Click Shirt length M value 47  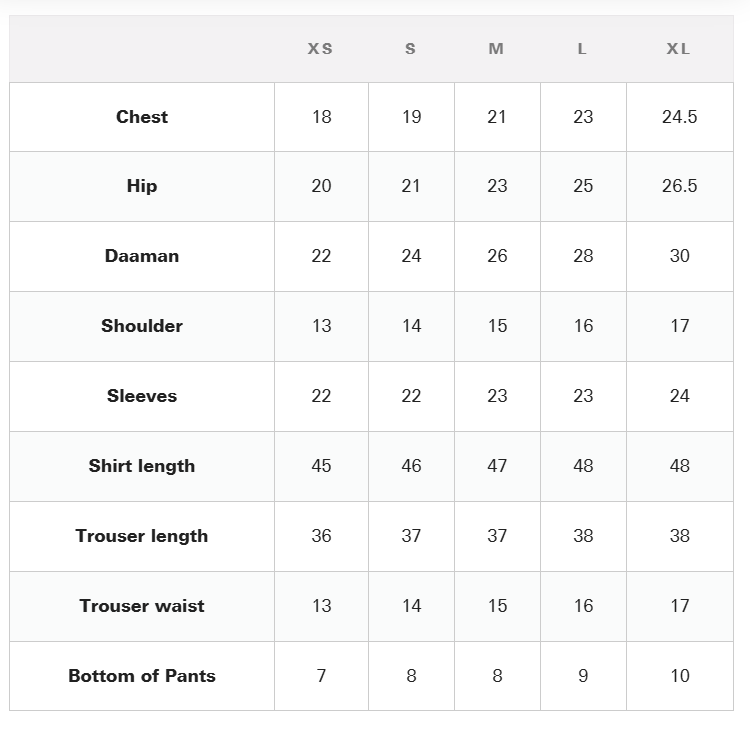pyautogui.click(x=497, y=465)
